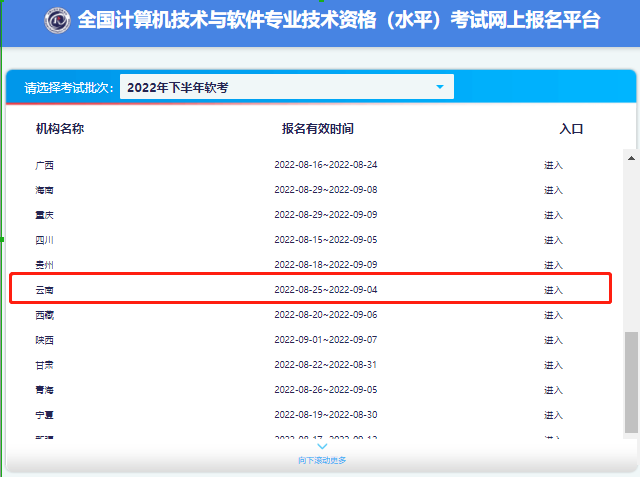
Task: Enter the 重庆 registration page
Action: click(x=553, y=215)
